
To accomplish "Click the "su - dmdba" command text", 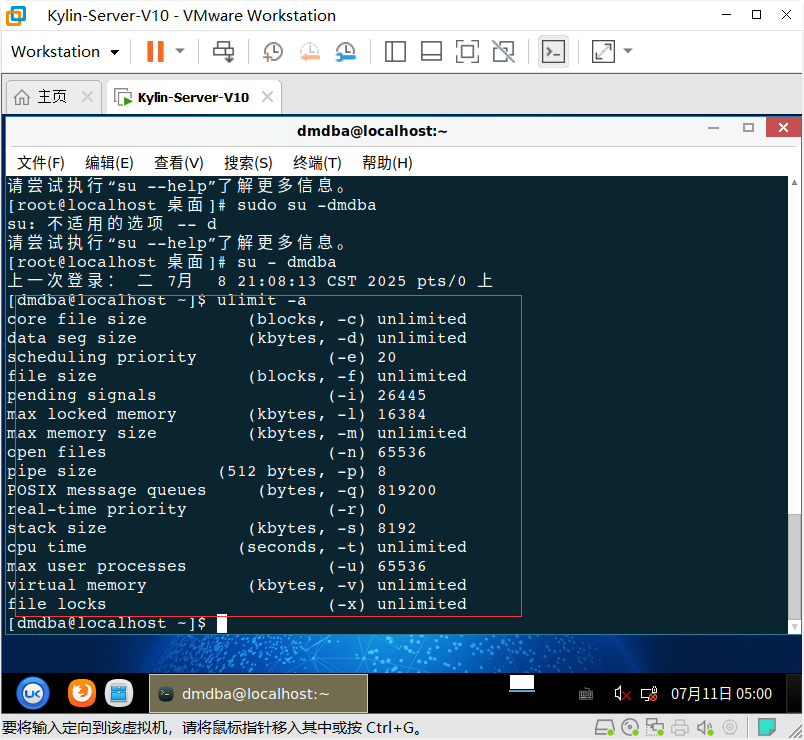I will pyautogui.click(x=287, y=262).
